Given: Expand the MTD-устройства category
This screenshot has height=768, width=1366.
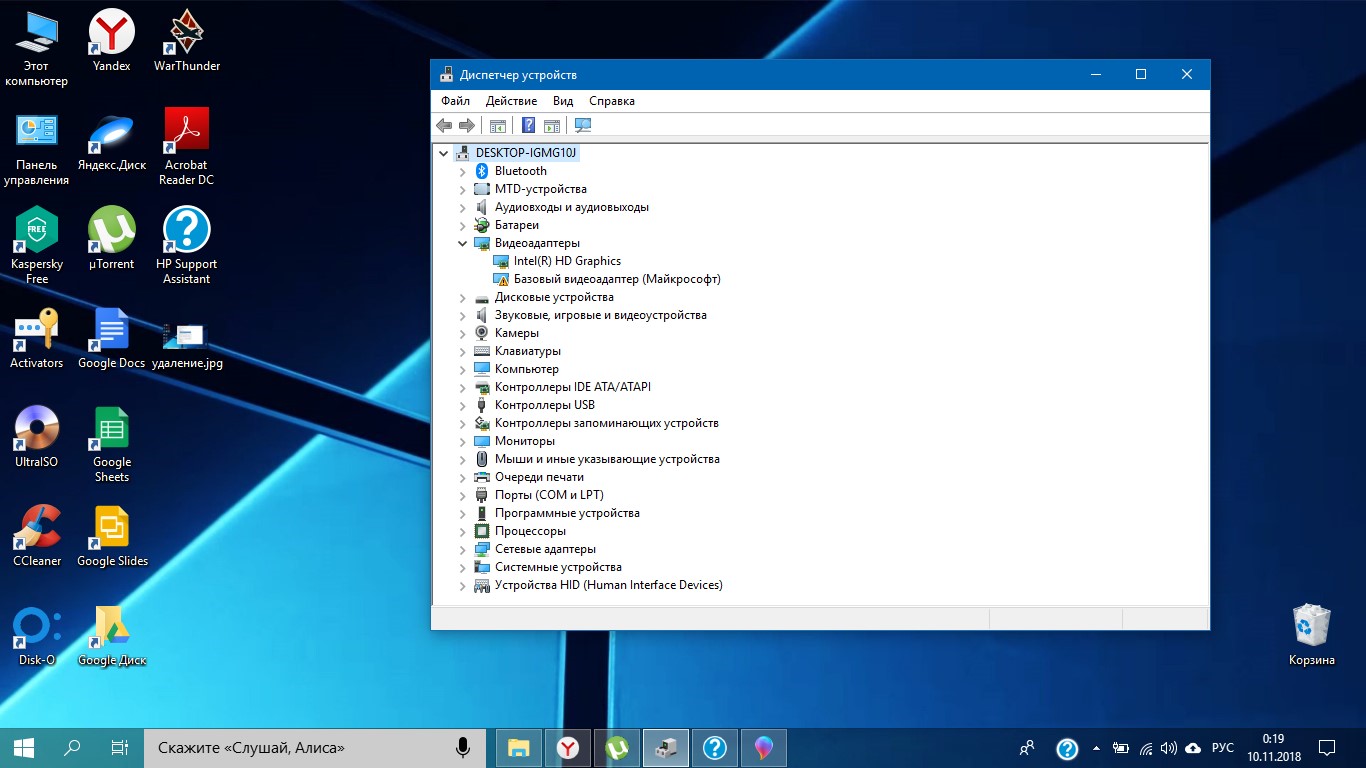Looking at the screenshot, I should [x=463, y=189].
